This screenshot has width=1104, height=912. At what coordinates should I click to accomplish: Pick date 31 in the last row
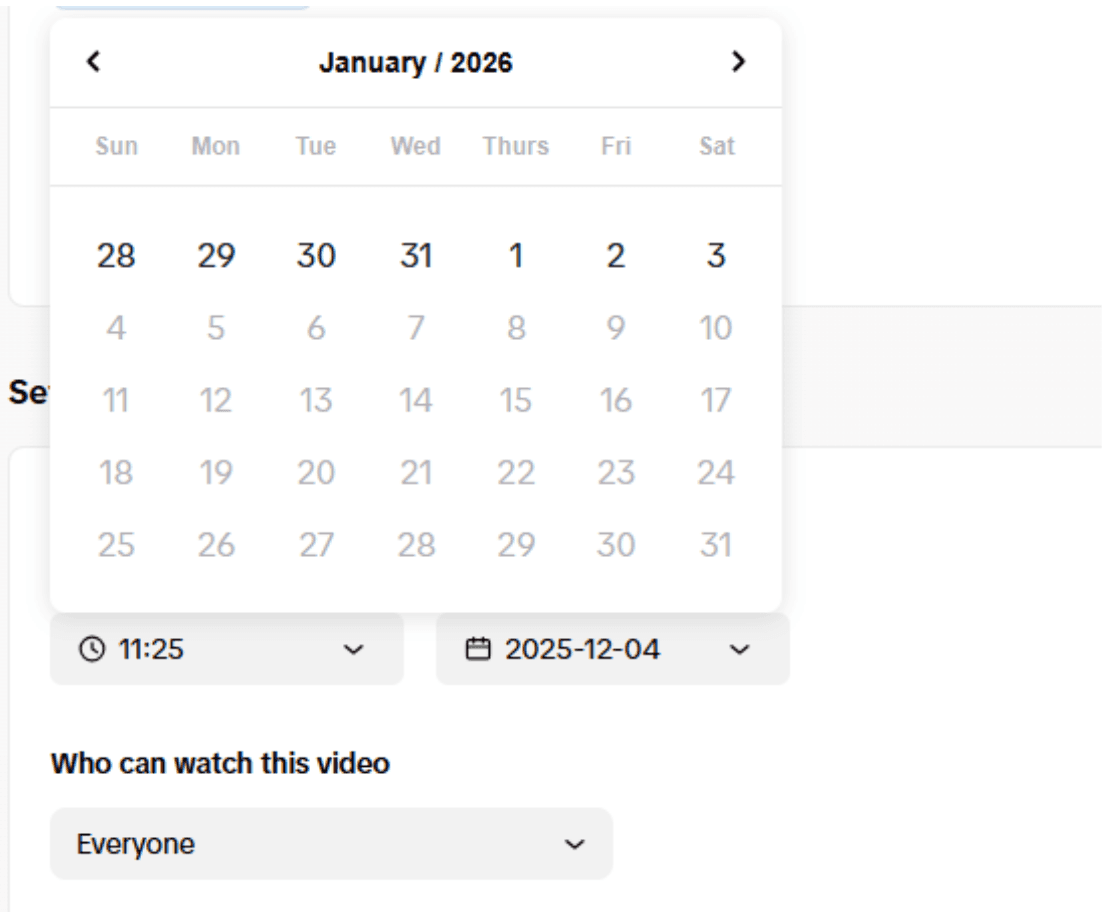[716, 545]
